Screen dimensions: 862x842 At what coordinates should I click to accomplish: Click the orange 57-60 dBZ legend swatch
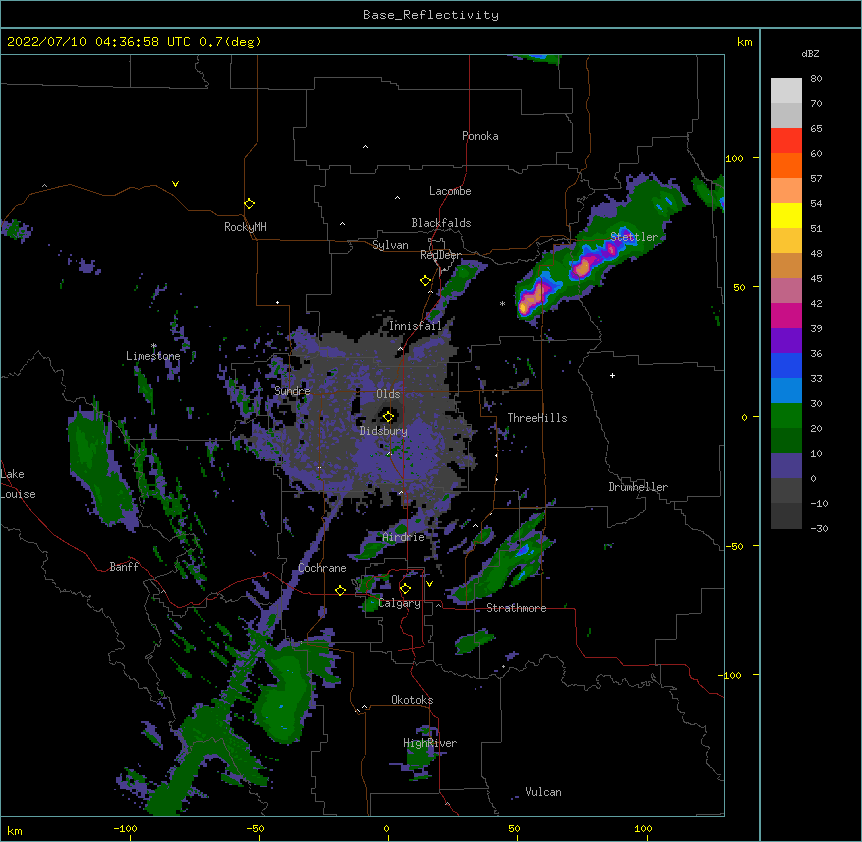click(786, 165)
